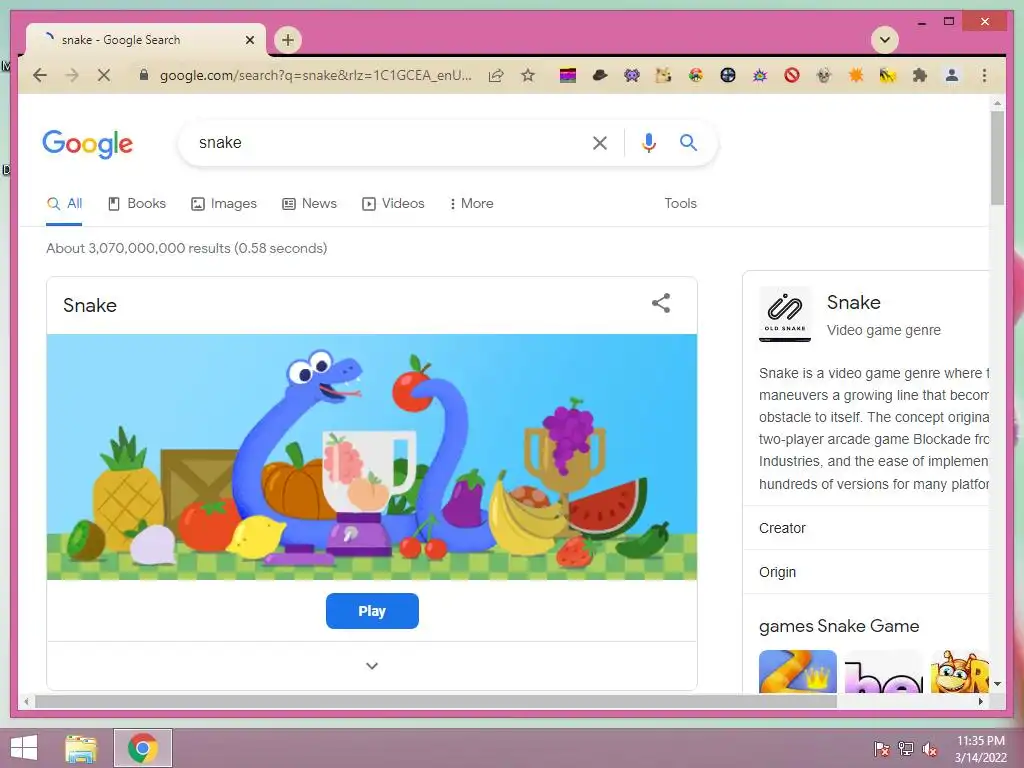Screen dimensions: 1024x768
Task: Click the forward navigation arrow
Action: pyautogui.click(x=72, y=75)
